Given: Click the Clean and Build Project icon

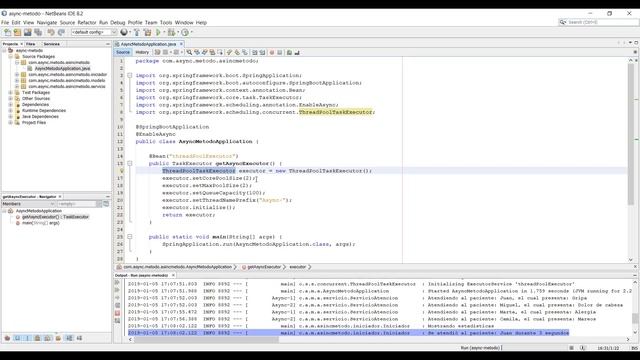Looking at the screenshot, I should [147, 32].
